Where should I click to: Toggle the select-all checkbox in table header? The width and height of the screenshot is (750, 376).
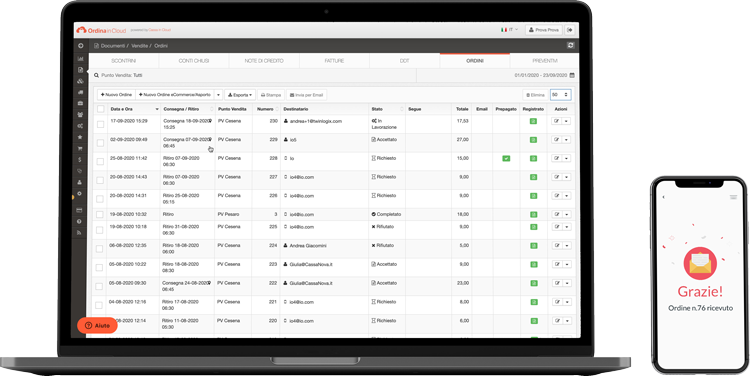tap(100, 109)
